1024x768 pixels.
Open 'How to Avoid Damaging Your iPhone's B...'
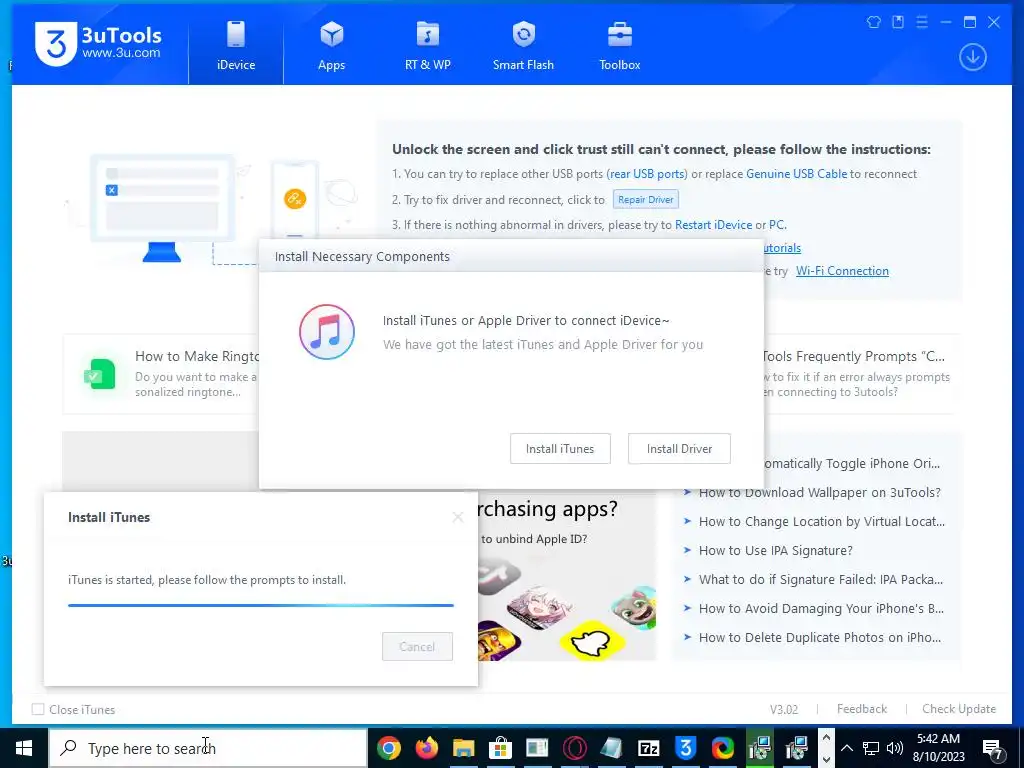pos(821,609)
